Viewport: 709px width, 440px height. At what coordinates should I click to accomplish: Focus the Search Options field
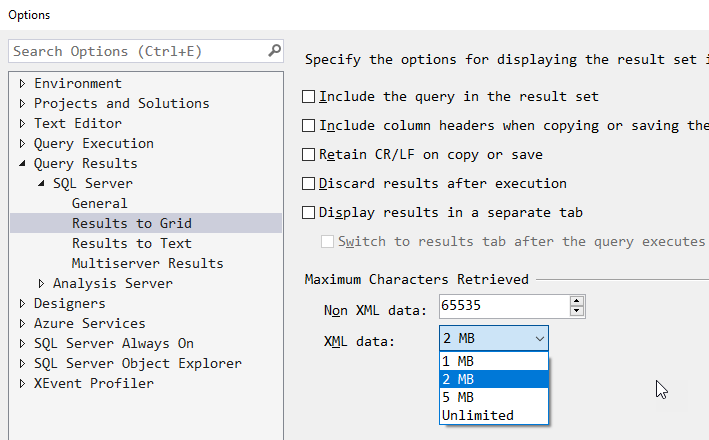(138, 51)
